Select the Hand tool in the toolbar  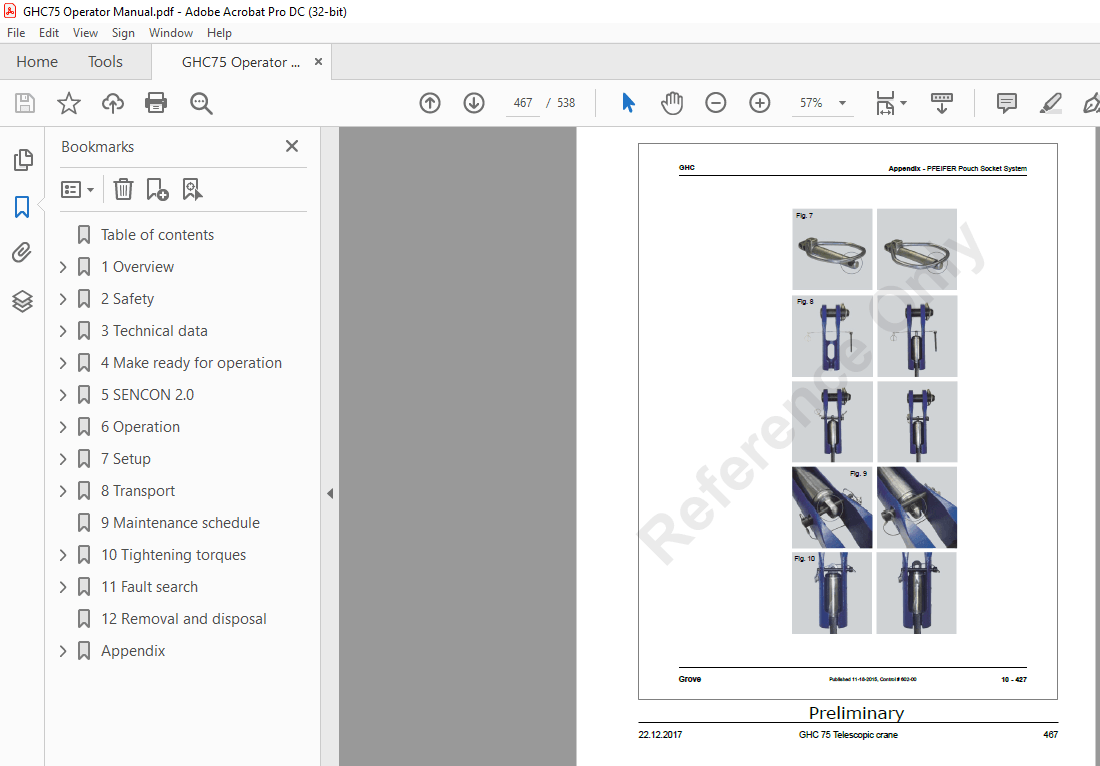tap(672, 103)
